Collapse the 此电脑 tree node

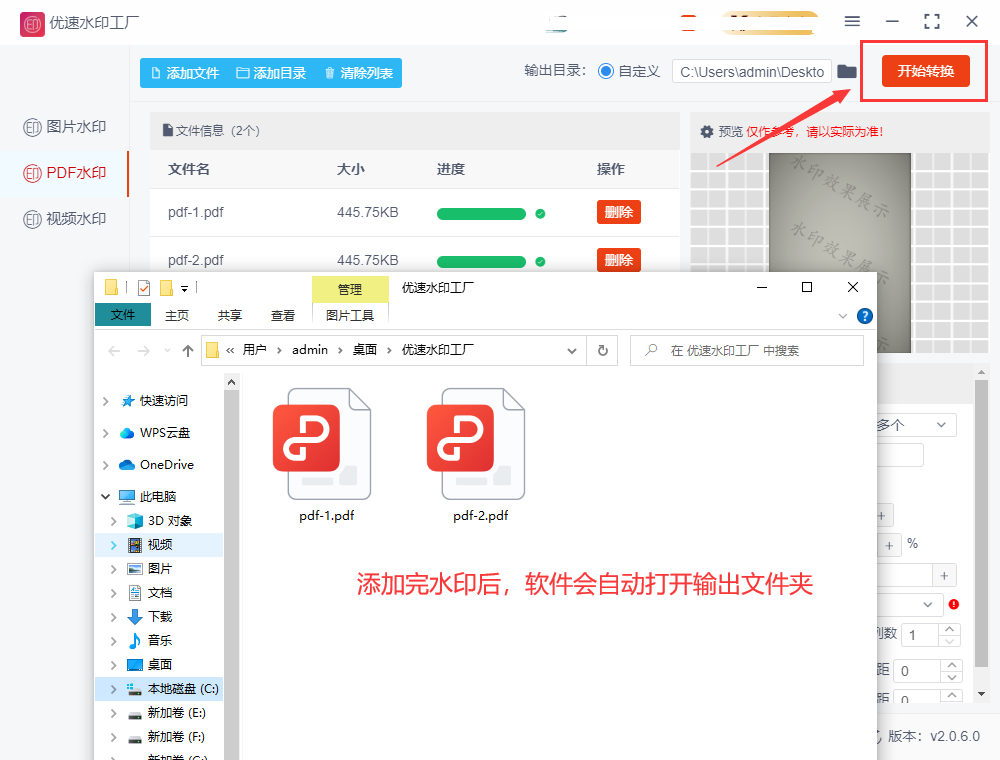click(x=105, y=497)
